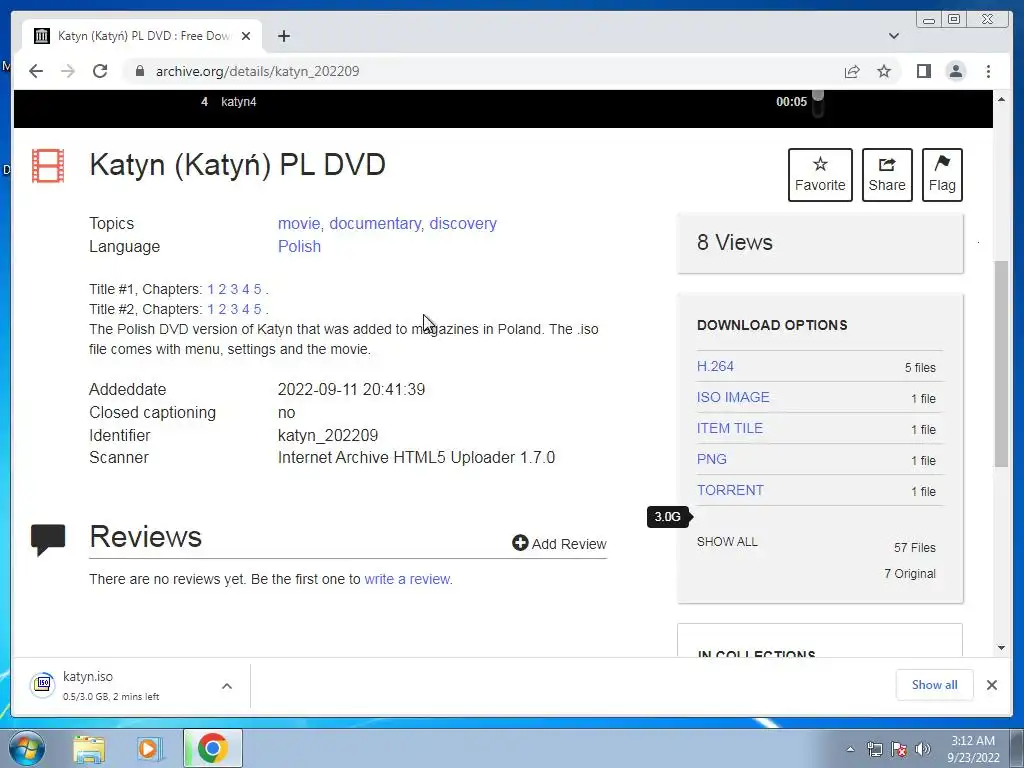
Task: Select the Katyn (Katyń) PL DVD tab
Action: (142, 36)
